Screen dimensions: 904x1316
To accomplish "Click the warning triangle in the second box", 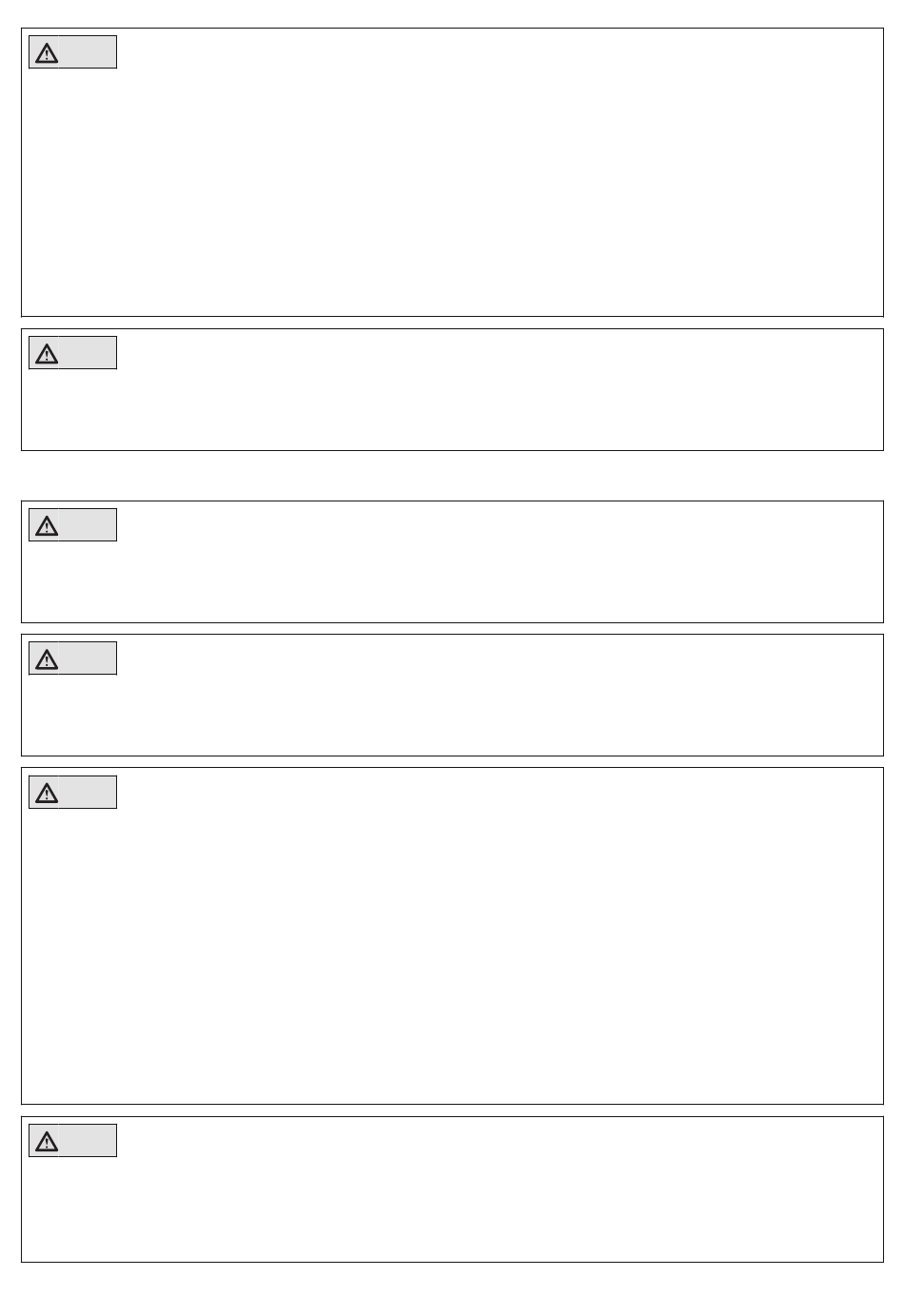I will point(46,353).
